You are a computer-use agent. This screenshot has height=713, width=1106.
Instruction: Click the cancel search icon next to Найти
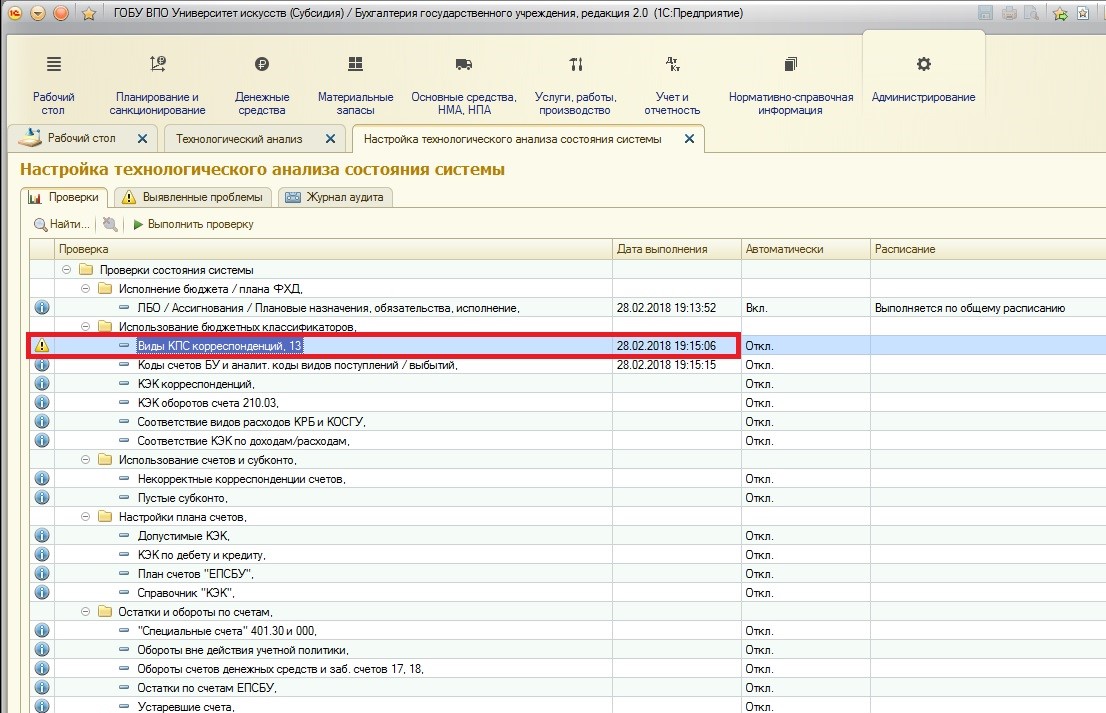pos(110,225)
